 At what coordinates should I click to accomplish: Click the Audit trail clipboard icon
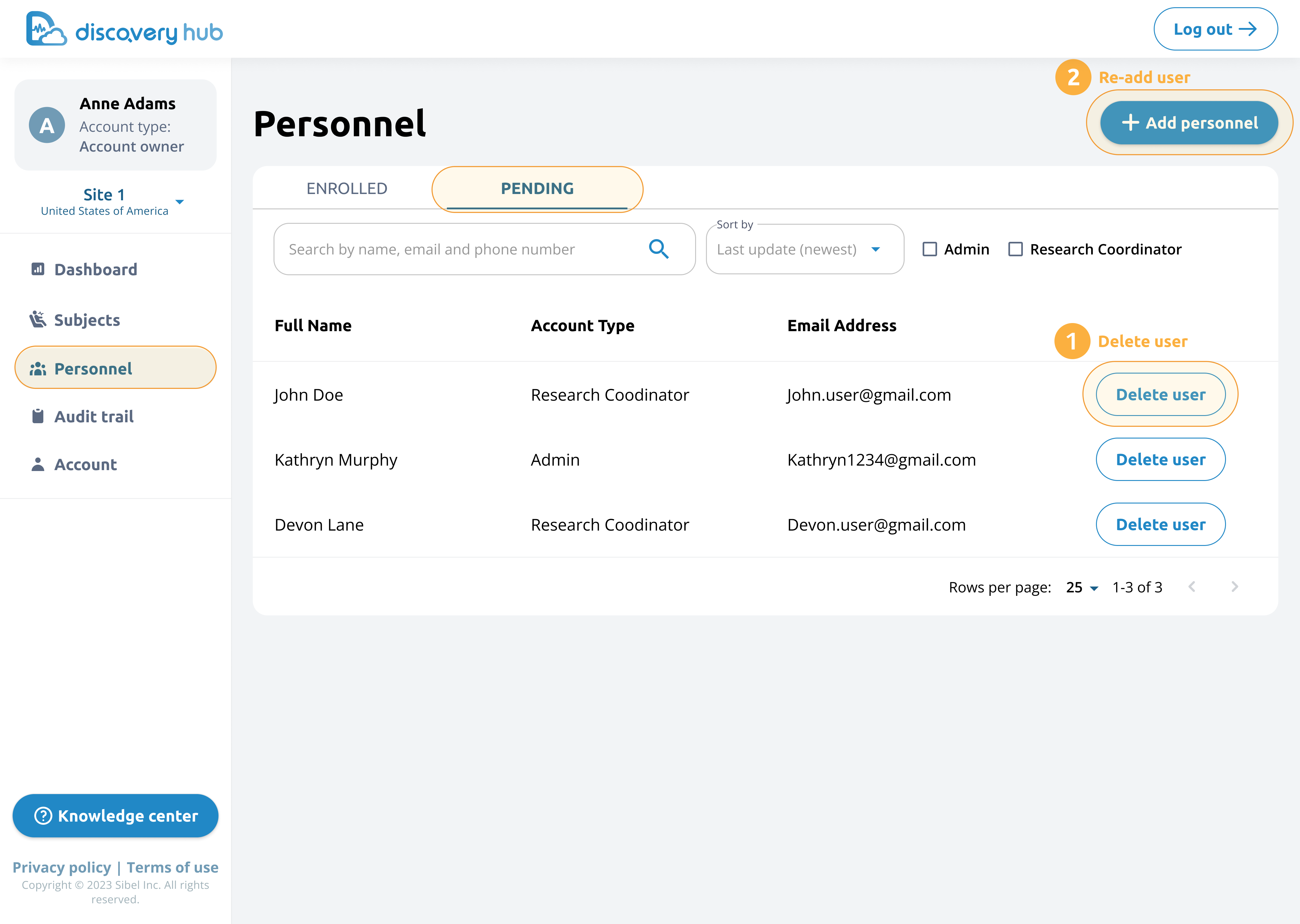point(38,417)
